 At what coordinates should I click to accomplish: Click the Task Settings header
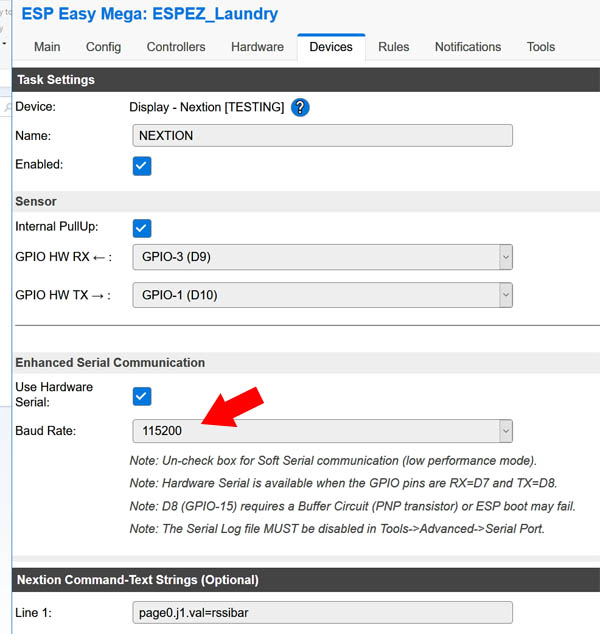pyautogui.click(x=306, y=80)
